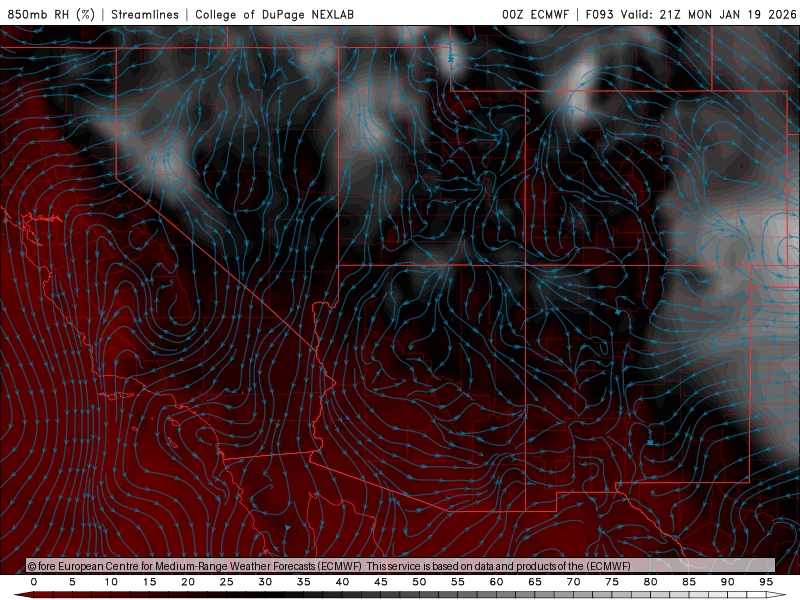The height and width of the screenshot is (600, 800).
Task: Click the "85" value on the color scale
Action: tap(689, 582)
